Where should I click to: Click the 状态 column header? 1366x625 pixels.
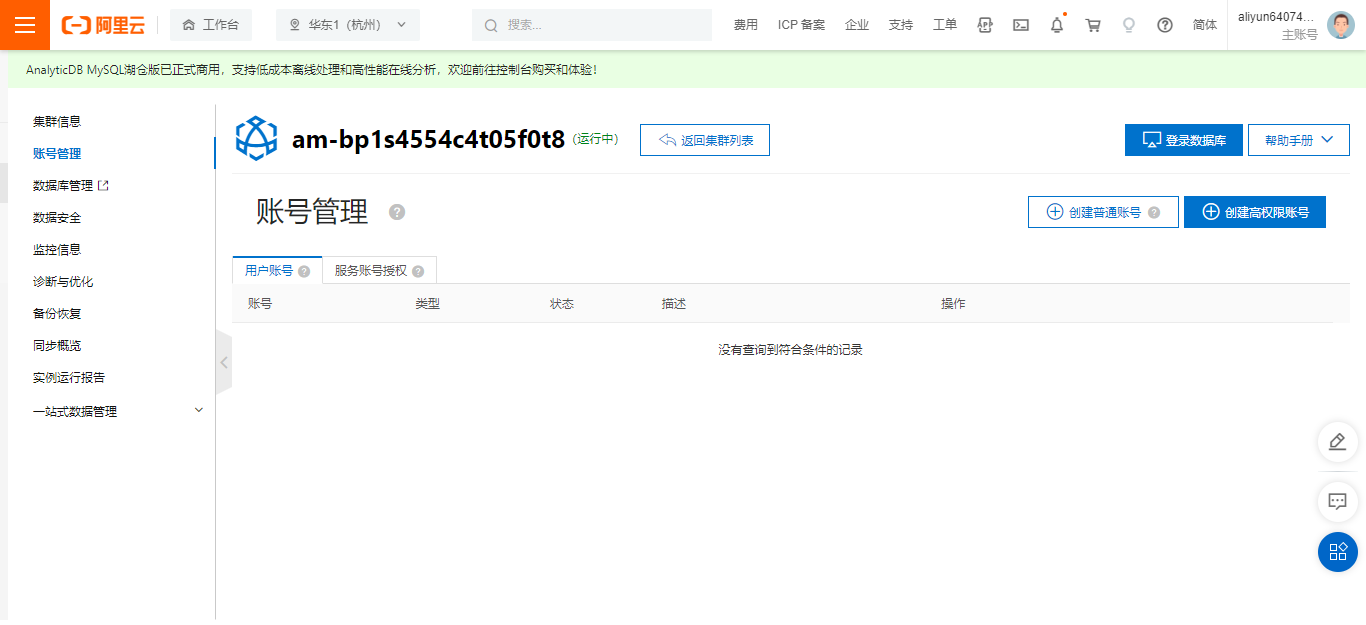pyautogui.click(x=562, y=303)
